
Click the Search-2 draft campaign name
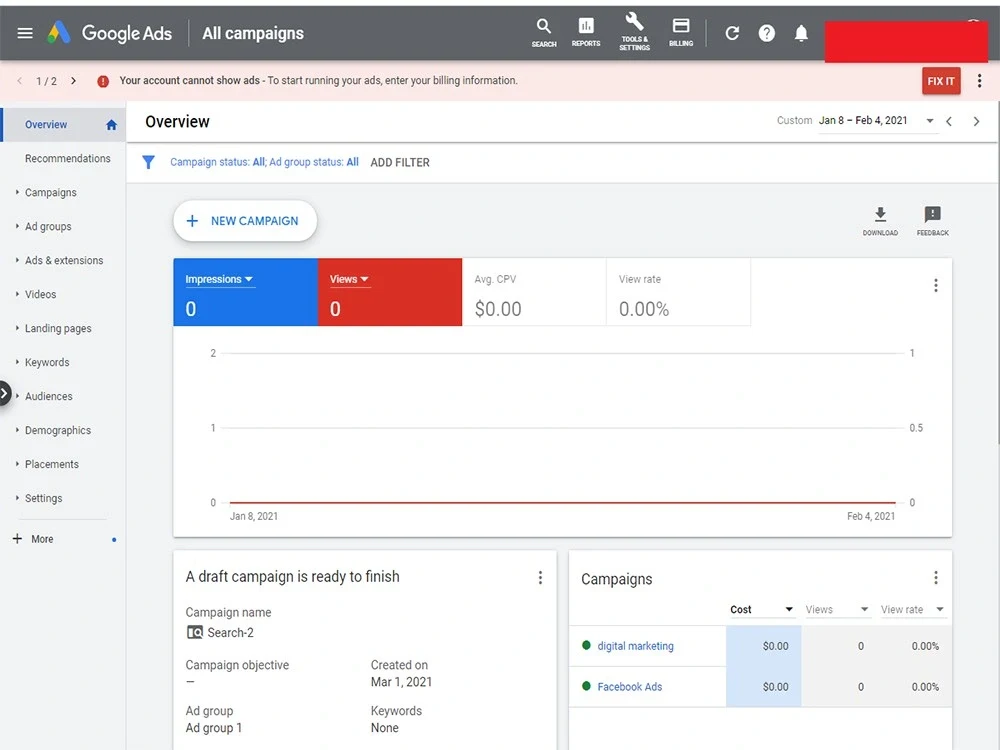point(230,633)
